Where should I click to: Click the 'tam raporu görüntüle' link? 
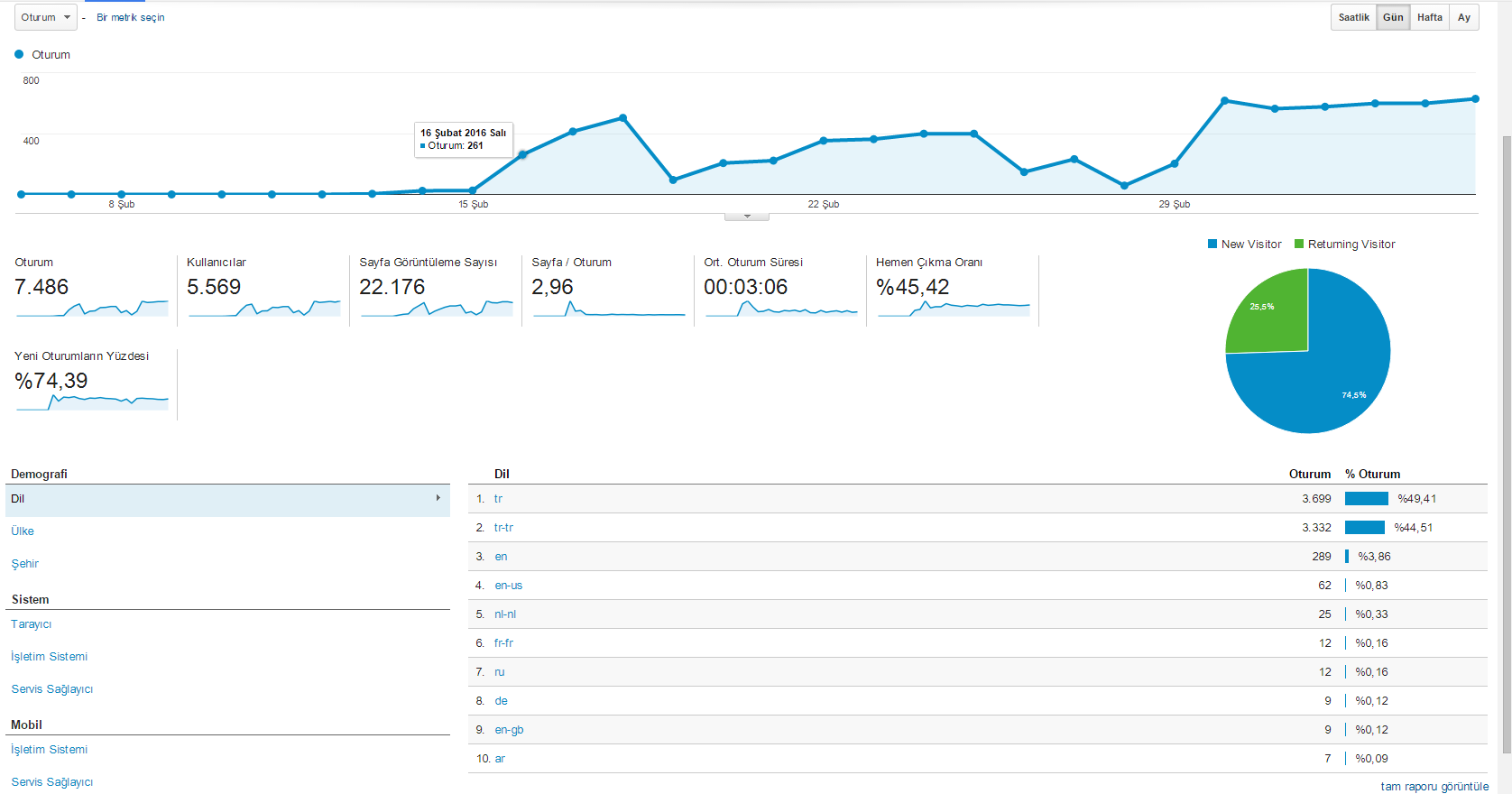tap(1434, 787)
